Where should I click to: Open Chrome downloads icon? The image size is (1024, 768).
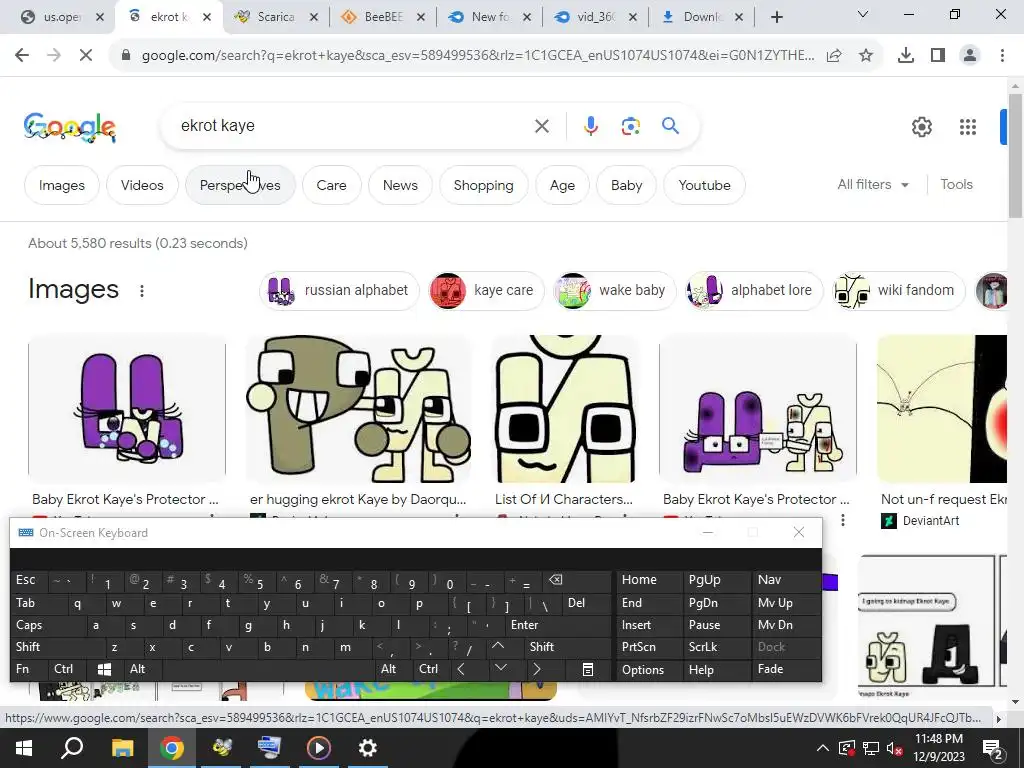[905, 56]
